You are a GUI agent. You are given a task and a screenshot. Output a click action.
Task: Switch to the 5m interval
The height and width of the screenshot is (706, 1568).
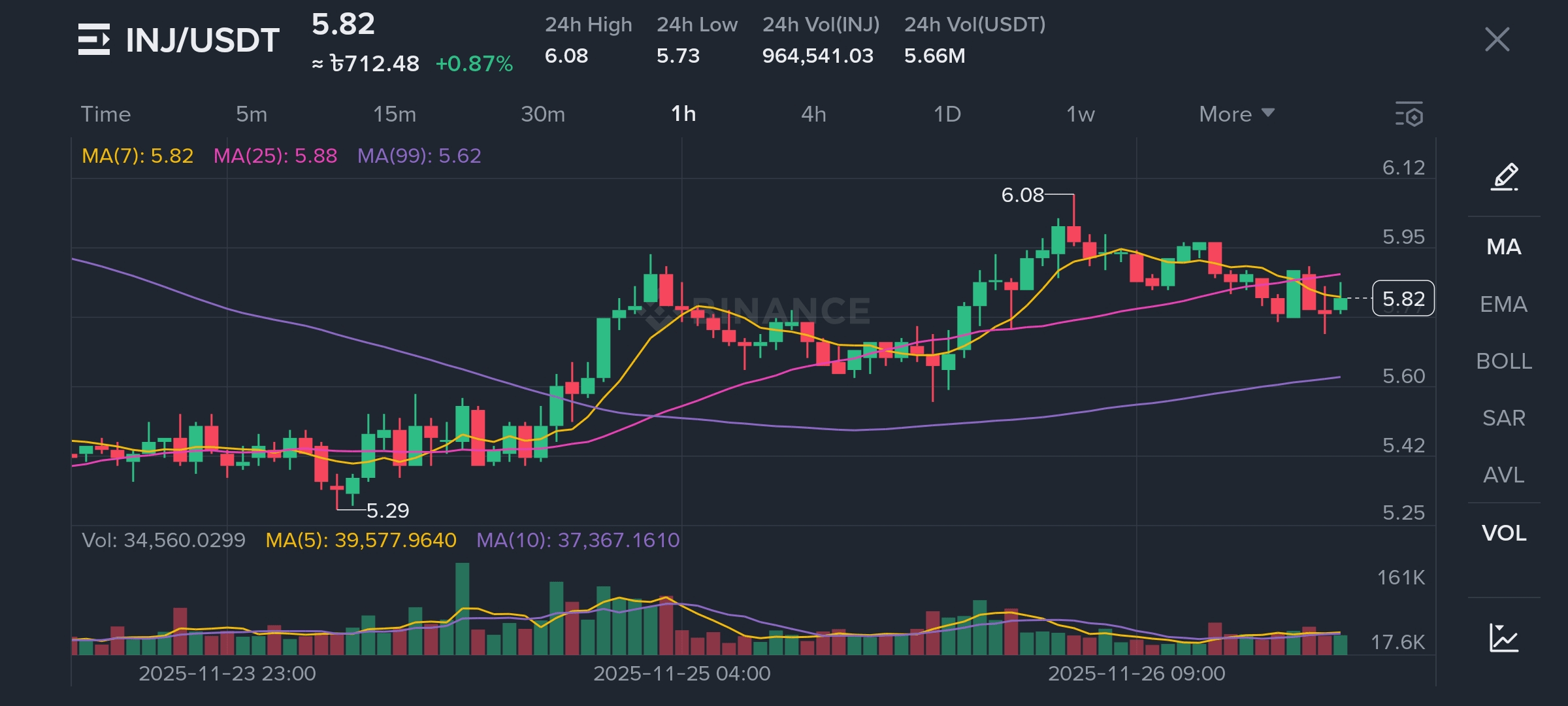(x=252, y=114)
